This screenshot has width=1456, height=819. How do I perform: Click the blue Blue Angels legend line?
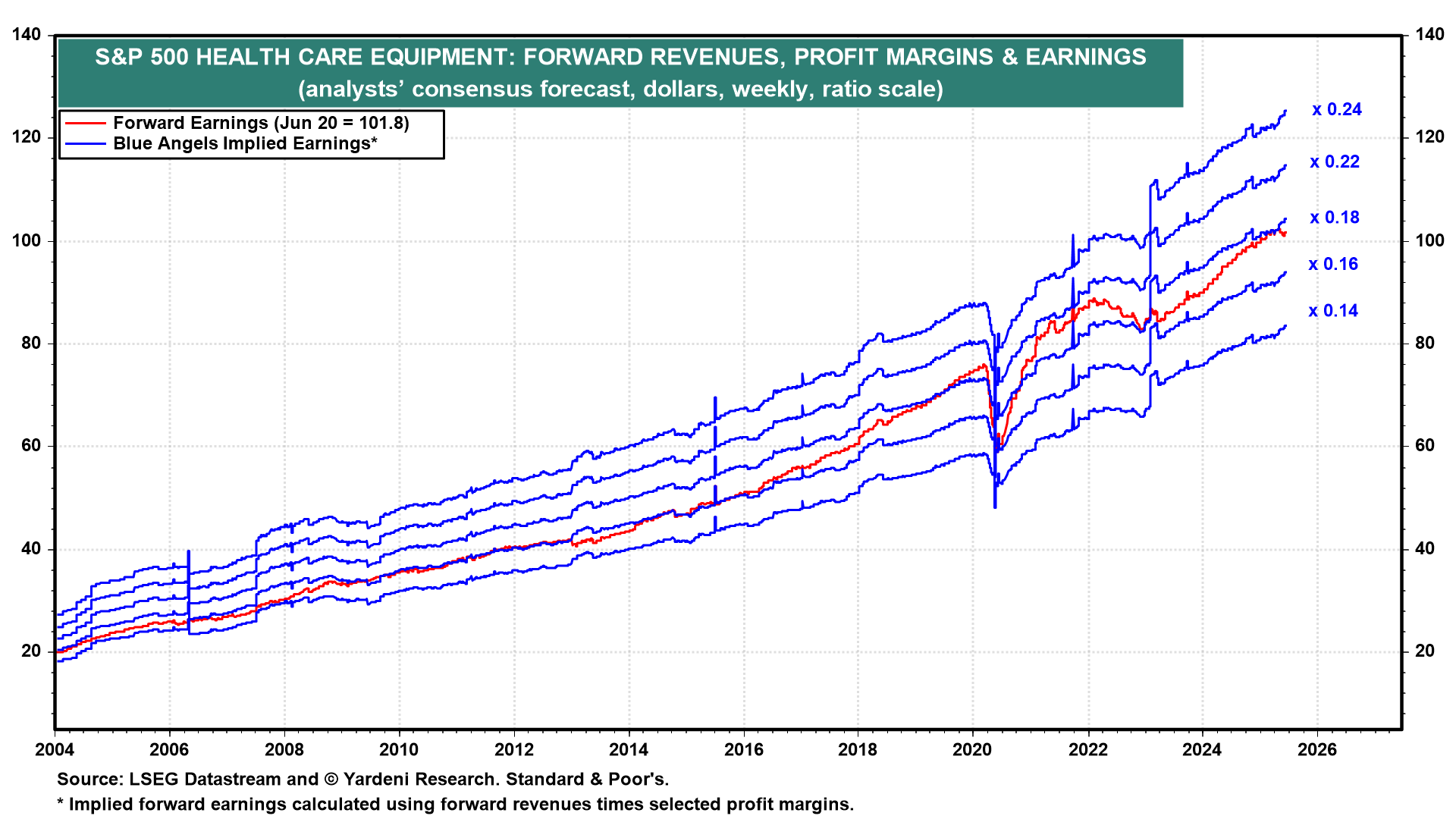coord(85,143)
